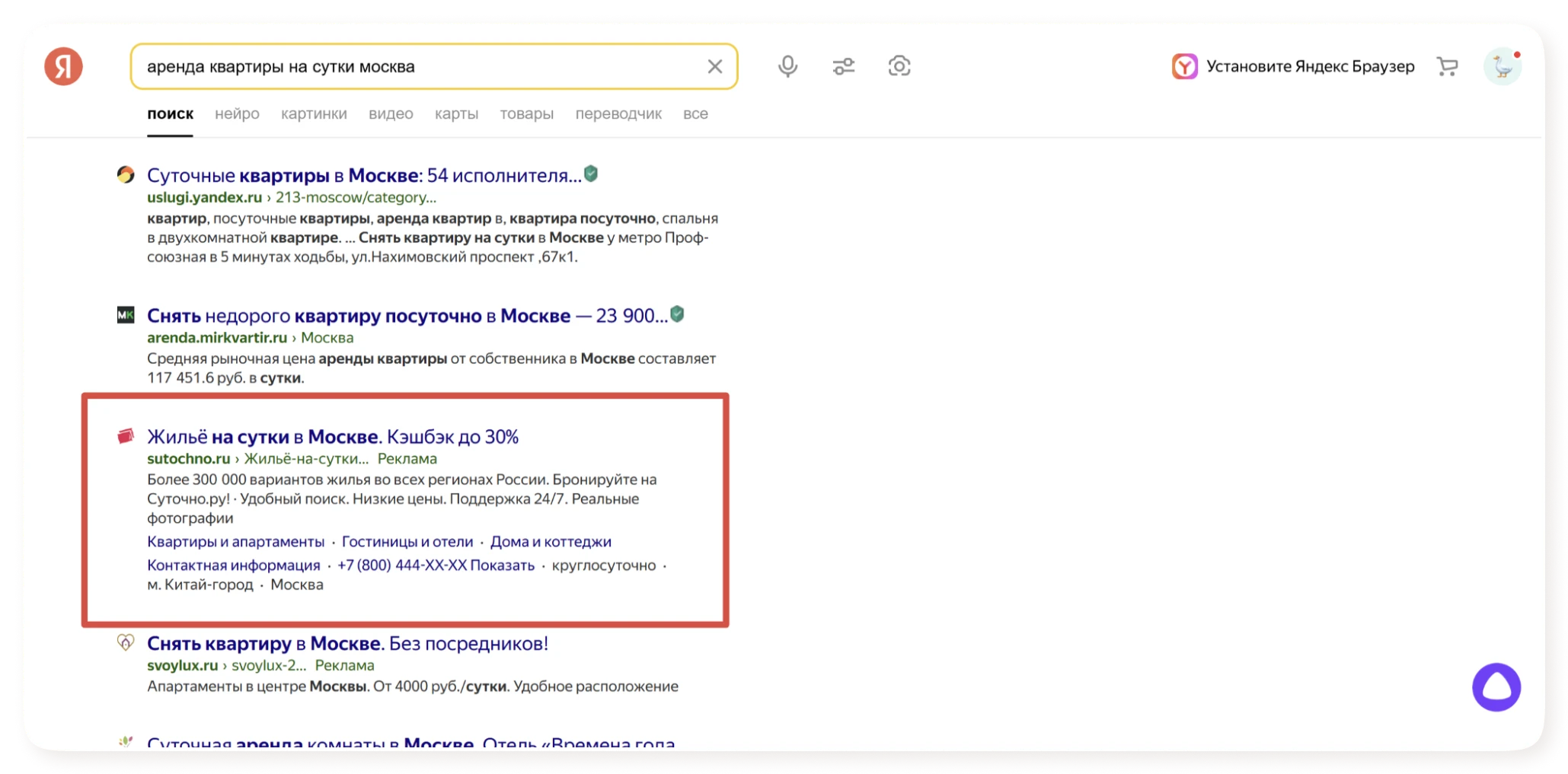Click the Реклама label on sutochno.ru

point(407,458)
